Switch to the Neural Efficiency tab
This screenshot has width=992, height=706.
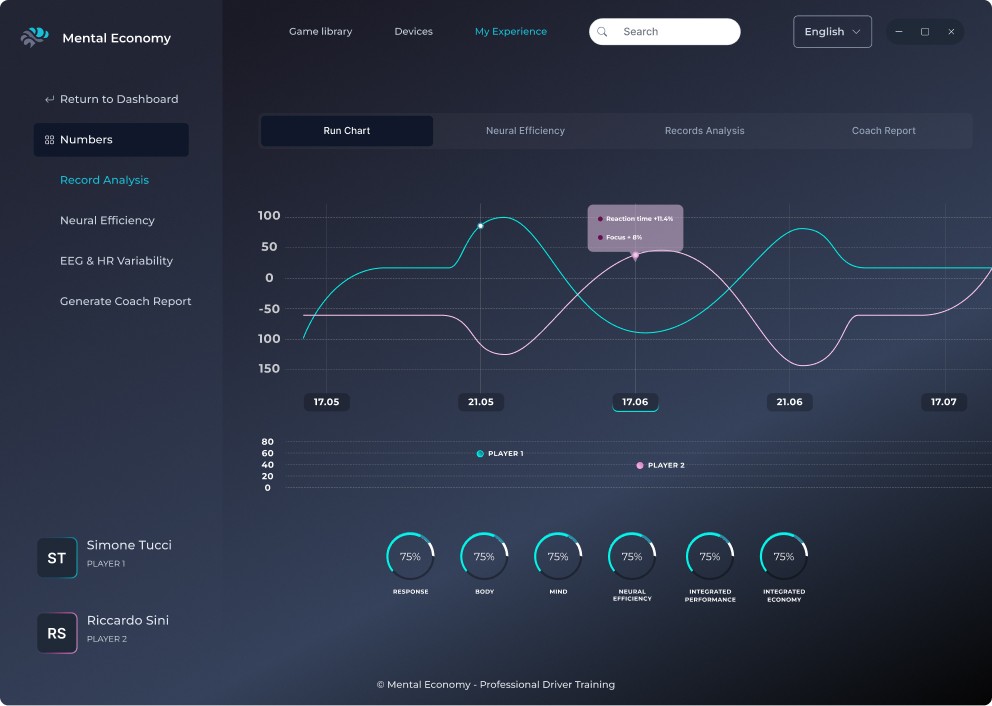tap(525, 131)
